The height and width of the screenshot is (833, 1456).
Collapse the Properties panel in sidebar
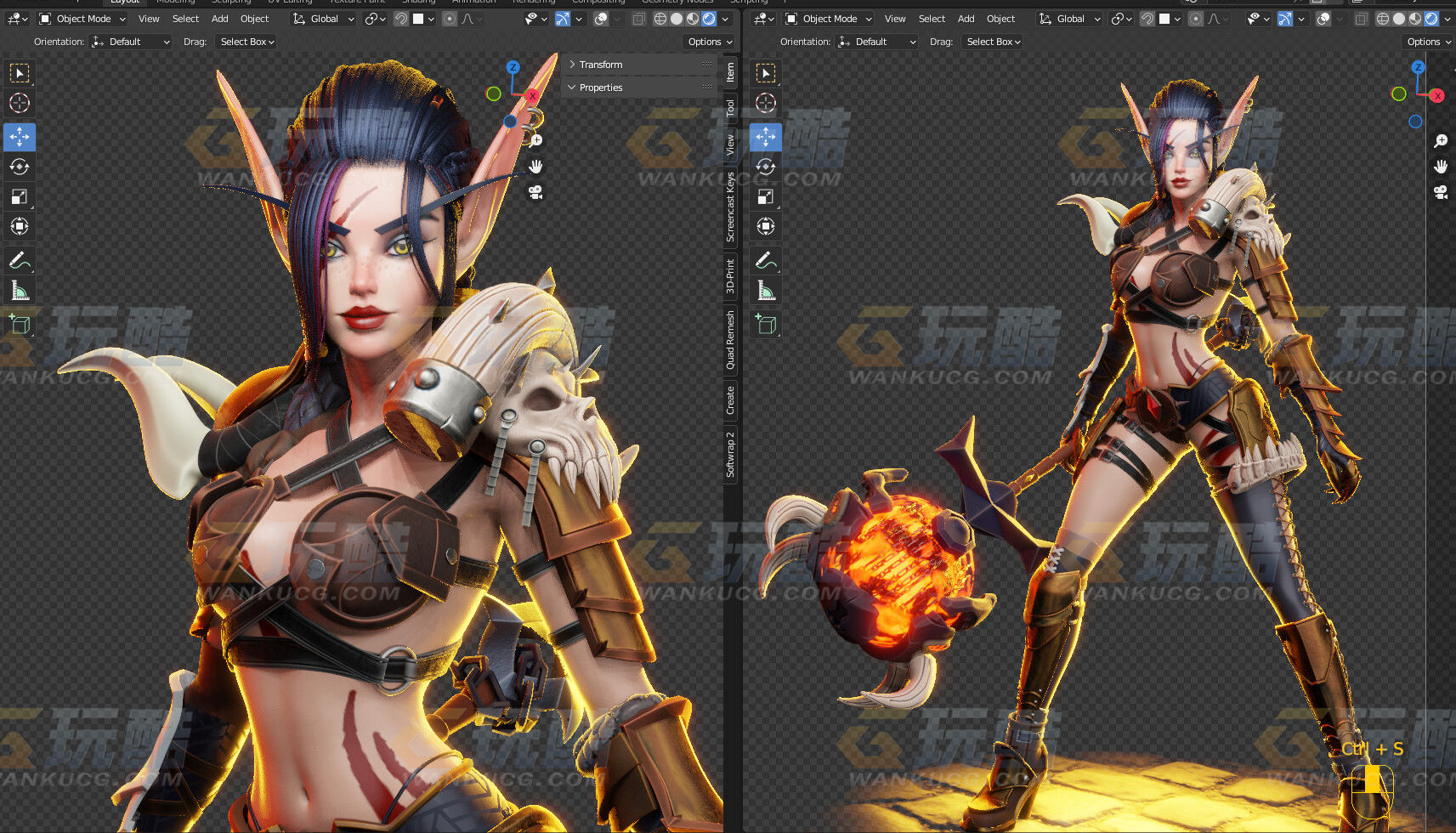coord(639,88)
